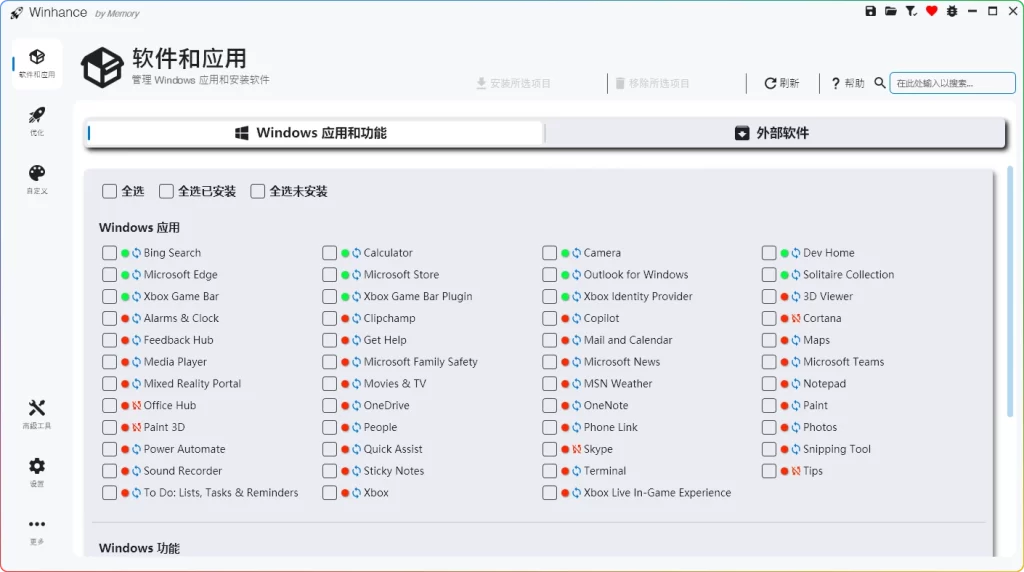Click the bug report icon in title bar
Viewport: 1024px width, 572px height.
(952, 11)
